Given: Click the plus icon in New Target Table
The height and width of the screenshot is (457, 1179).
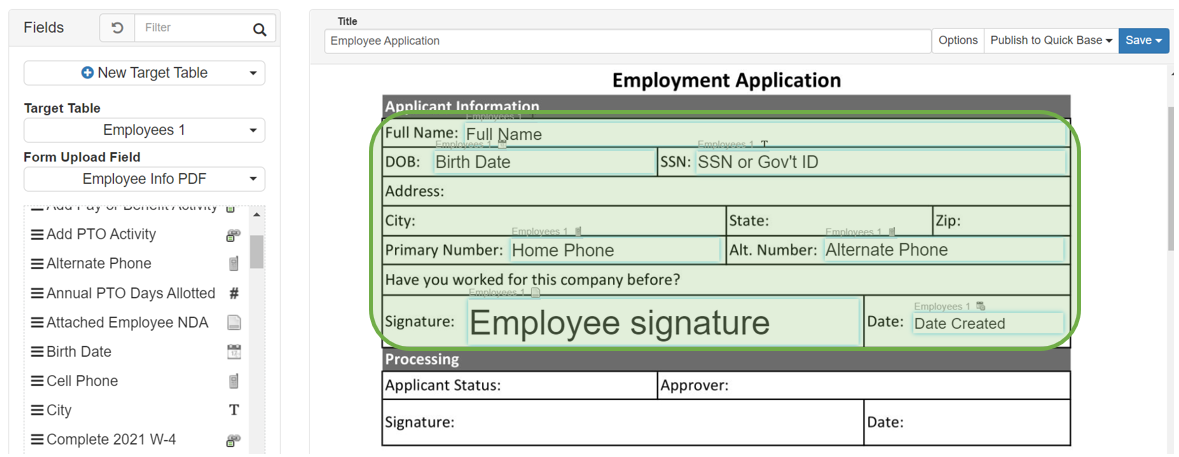Looking at the screenshot, I should click(87, 73).
